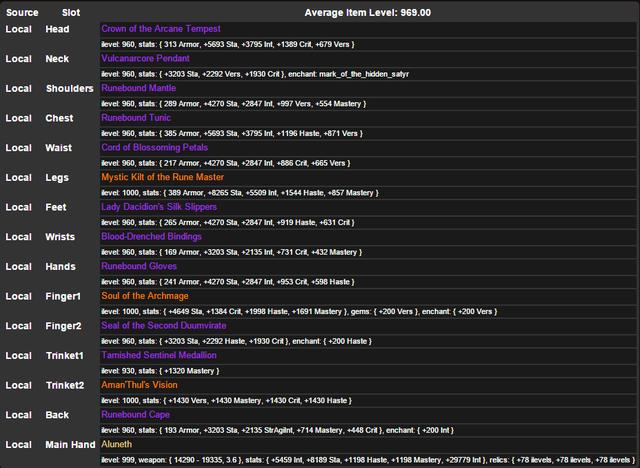Click the Slot column header

pyautogui.click(x=71, y=12)
